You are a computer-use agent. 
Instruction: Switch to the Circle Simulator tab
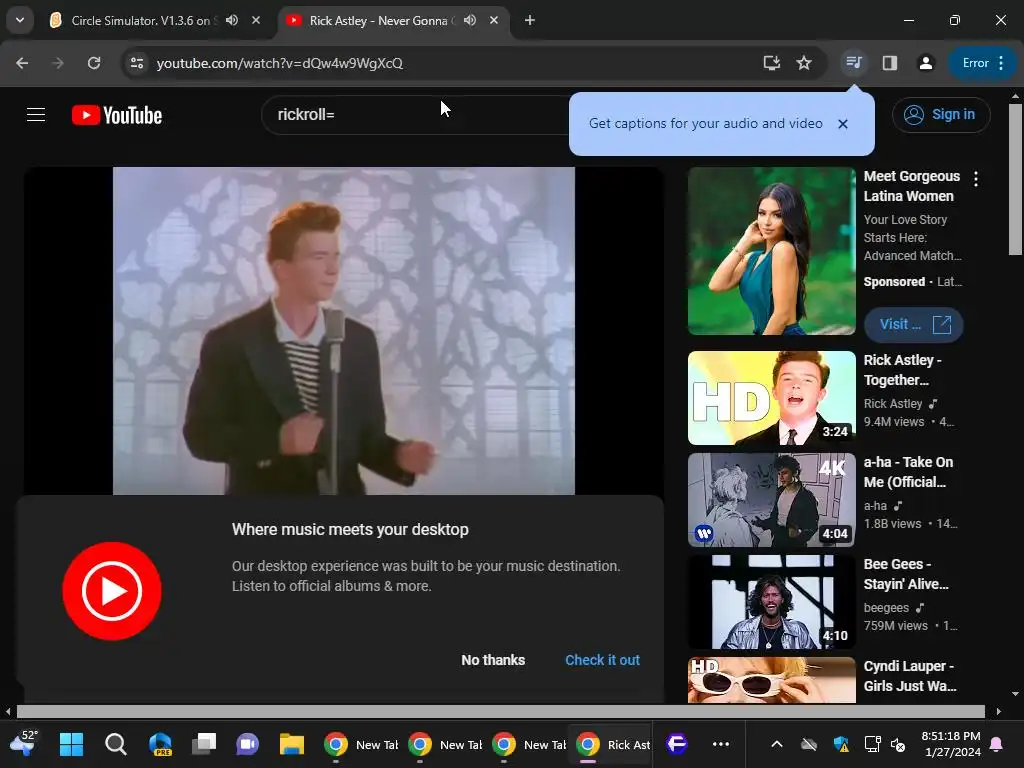click(x=134, y=20)
